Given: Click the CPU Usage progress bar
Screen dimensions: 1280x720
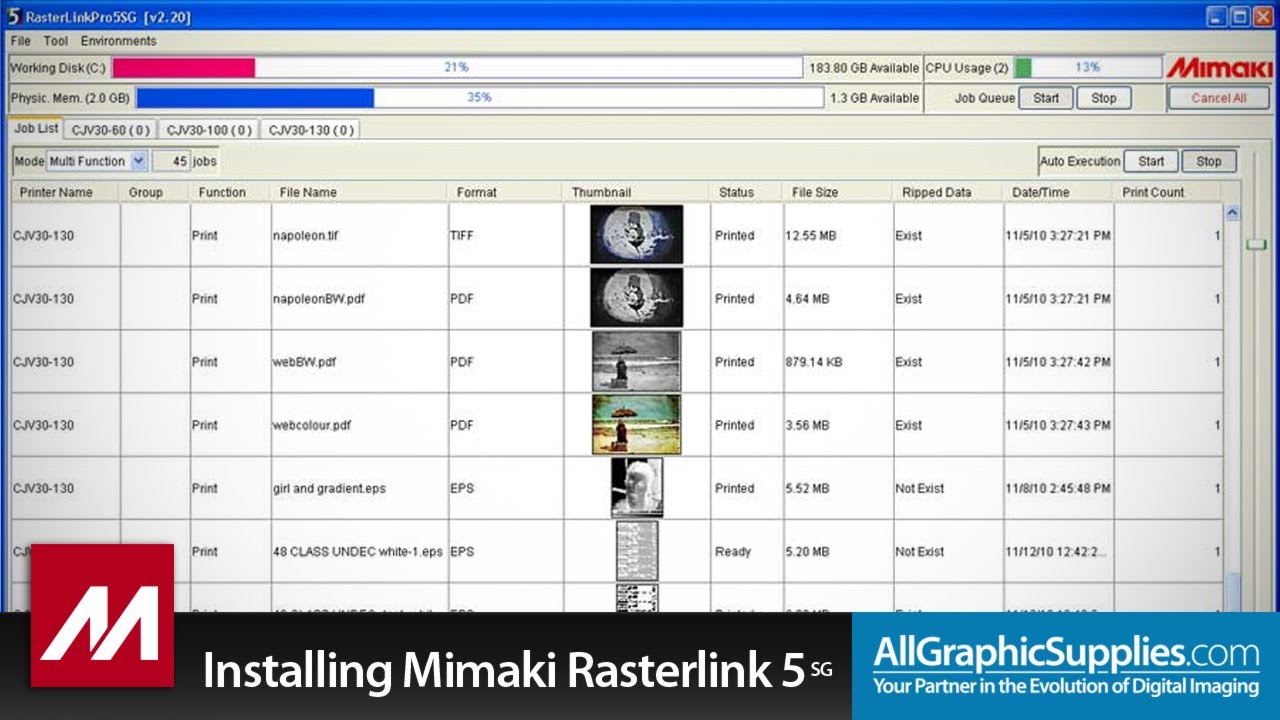Looking at the screenshot, I should tap(1088, 68).
